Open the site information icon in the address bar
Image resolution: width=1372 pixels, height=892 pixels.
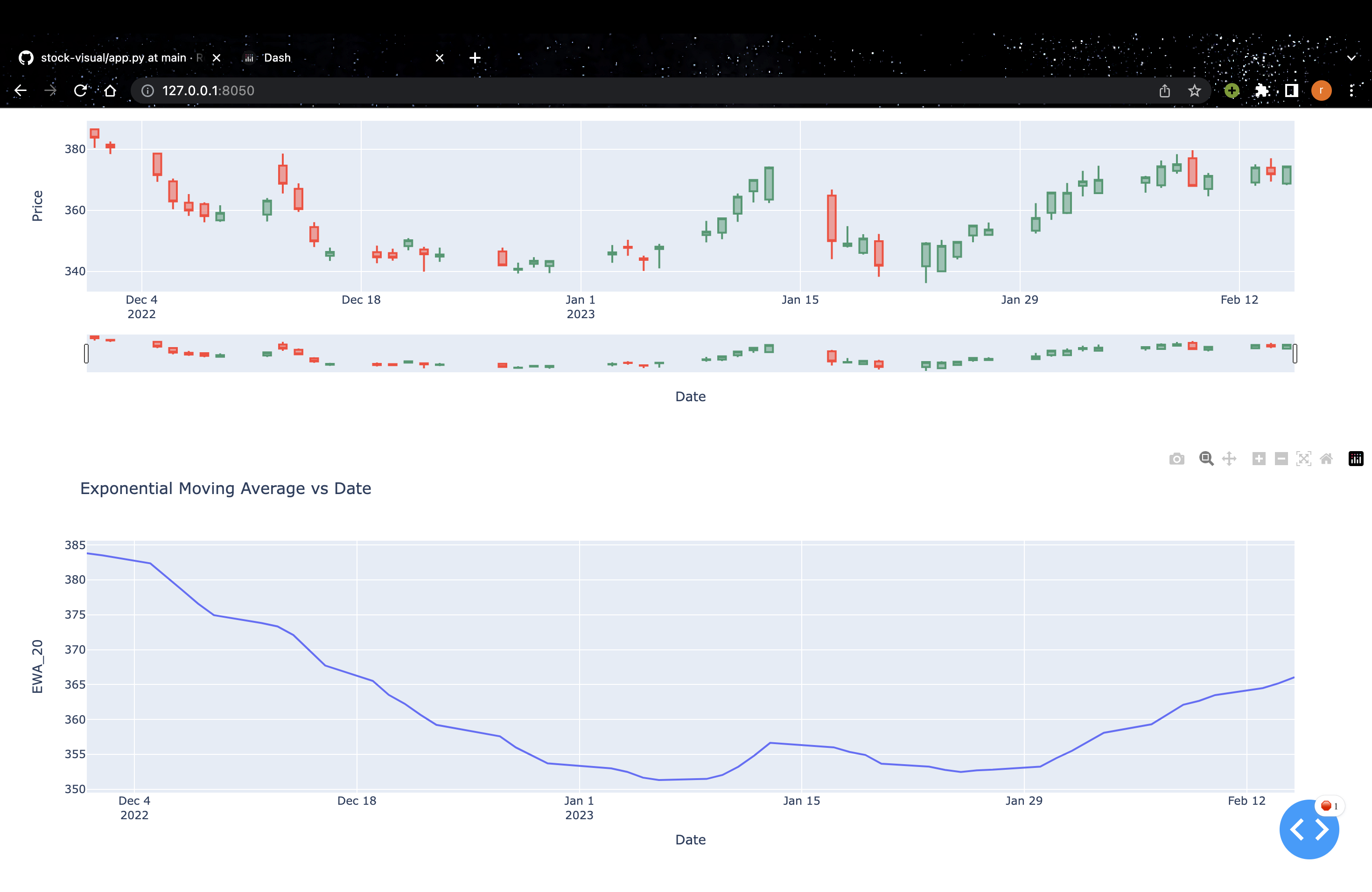click(147, 91)
